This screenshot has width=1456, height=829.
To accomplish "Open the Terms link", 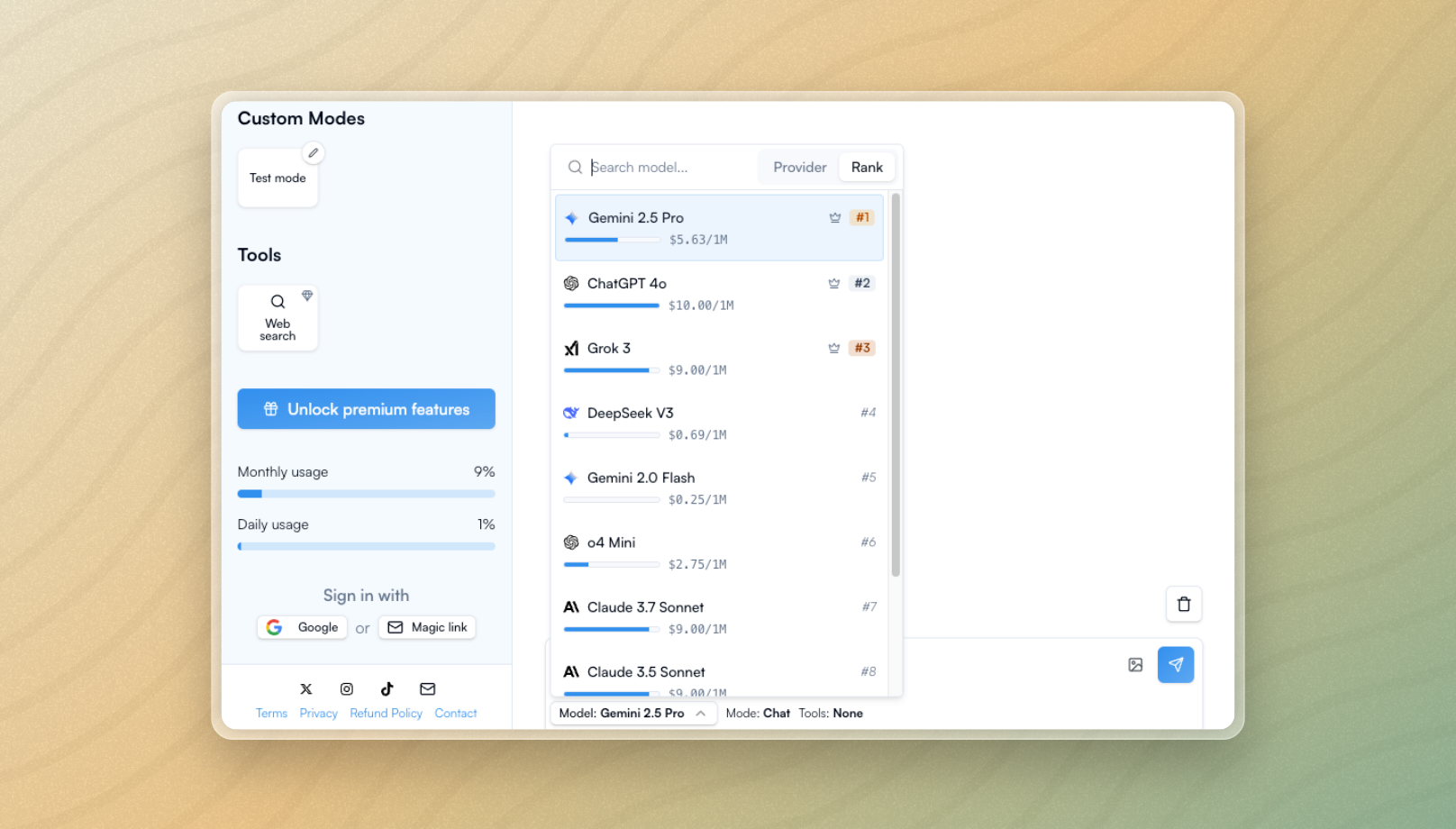I will click(x=271, y=713).
